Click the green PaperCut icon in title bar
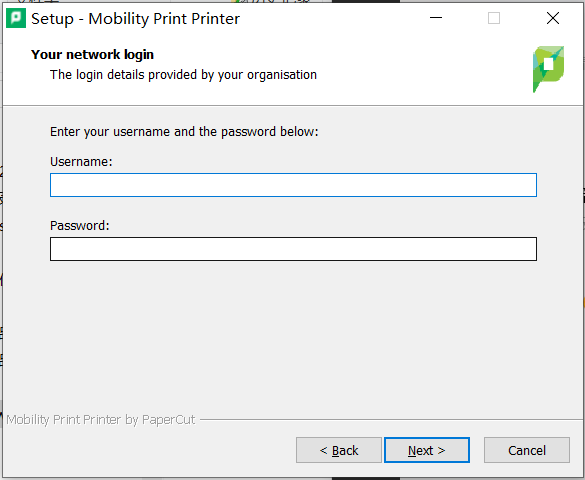The image size is (585, 480). (x=16, y=18)
